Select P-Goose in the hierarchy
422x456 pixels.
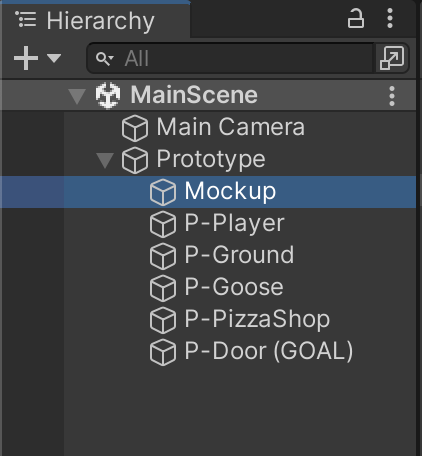point(217,287)
